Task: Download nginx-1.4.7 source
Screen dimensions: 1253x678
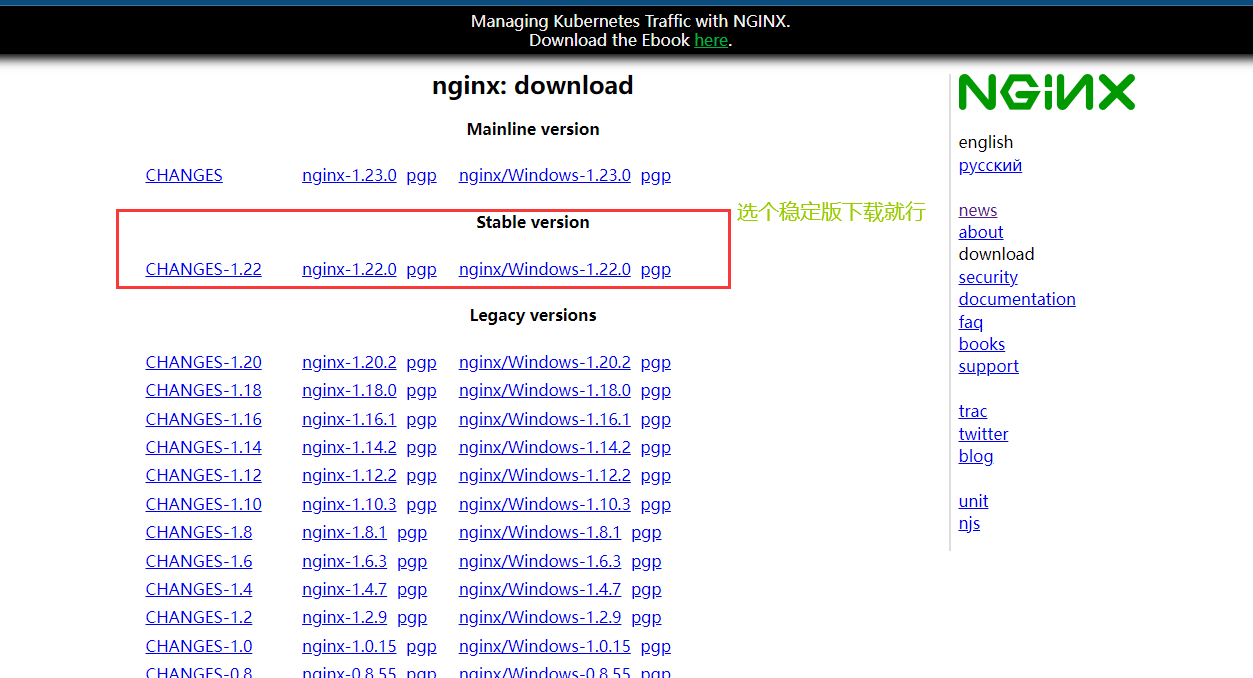Action: [x=344, y=589]
